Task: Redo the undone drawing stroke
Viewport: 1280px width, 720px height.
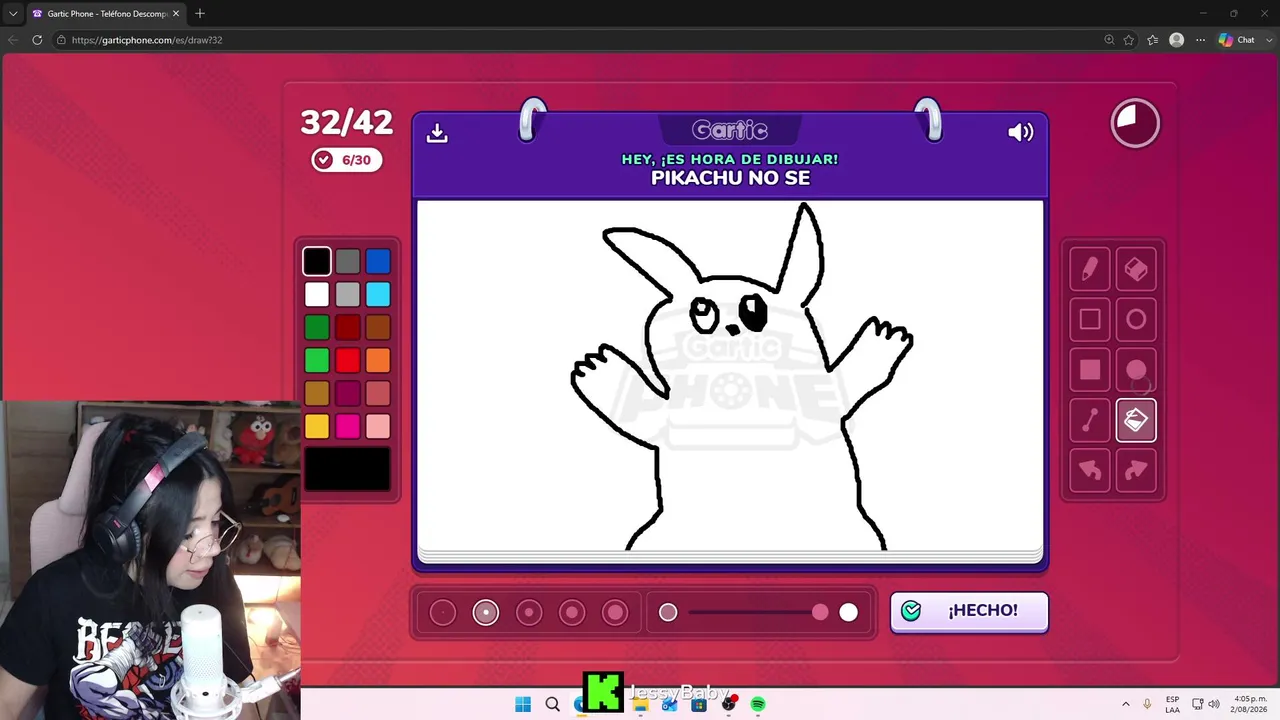Action: 1136,470
